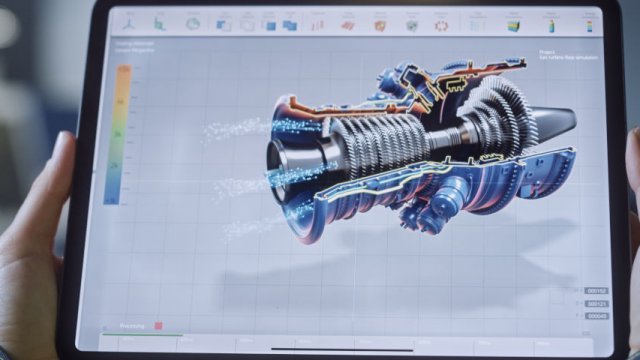Select the red layered mesh icon
640x360 pixels.
point(348,26)
